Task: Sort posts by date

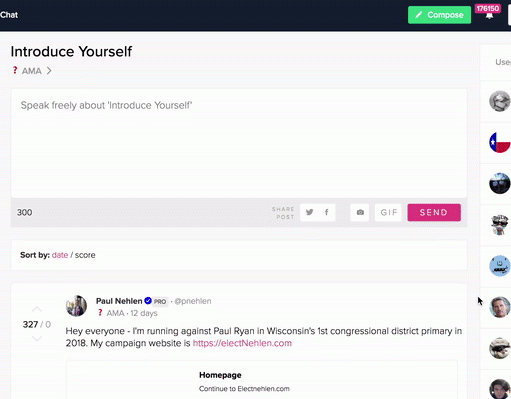Action: (x=60, y=255)
